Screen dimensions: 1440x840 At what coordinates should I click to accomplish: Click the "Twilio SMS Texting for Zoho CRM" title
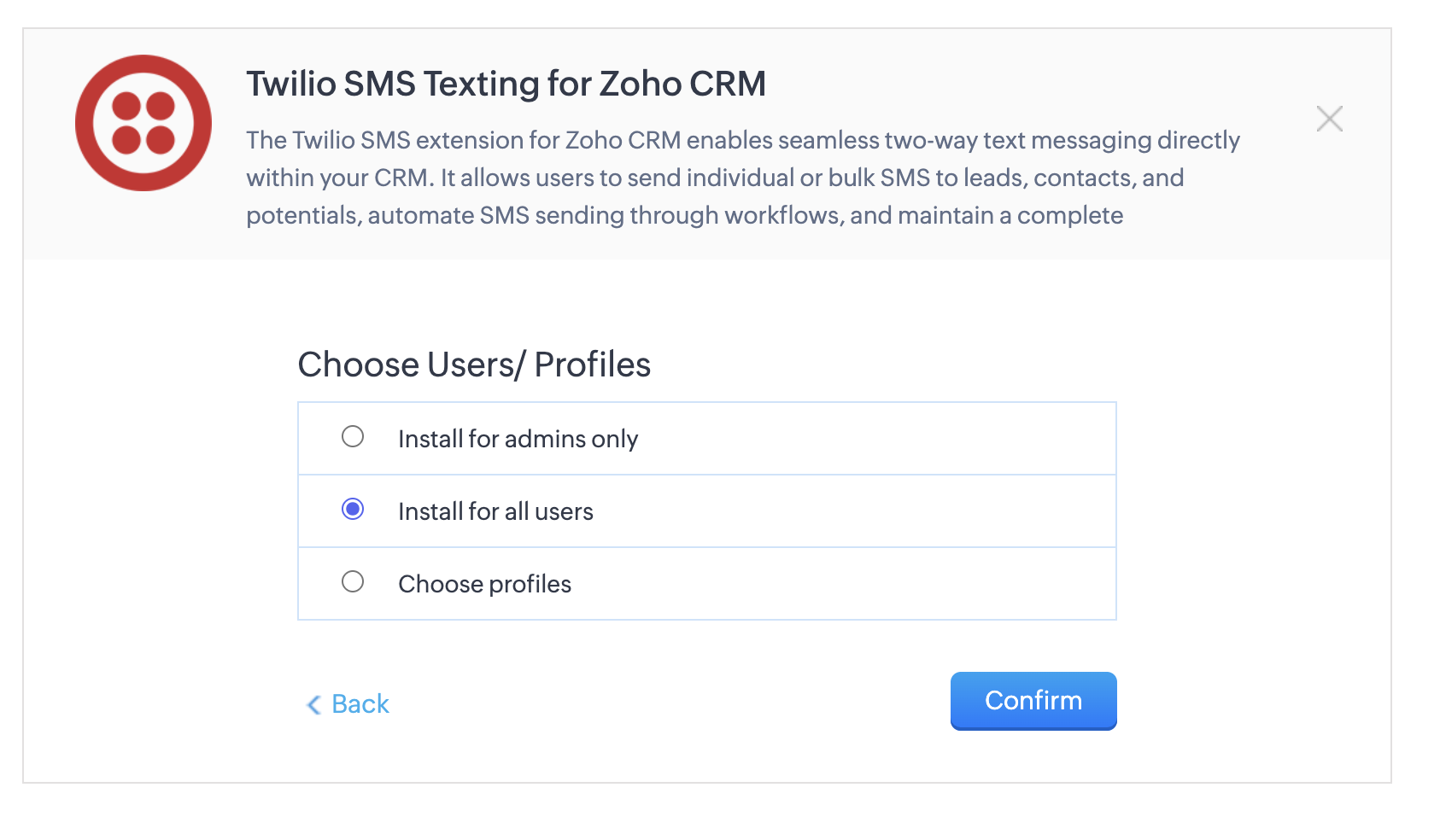506,84
